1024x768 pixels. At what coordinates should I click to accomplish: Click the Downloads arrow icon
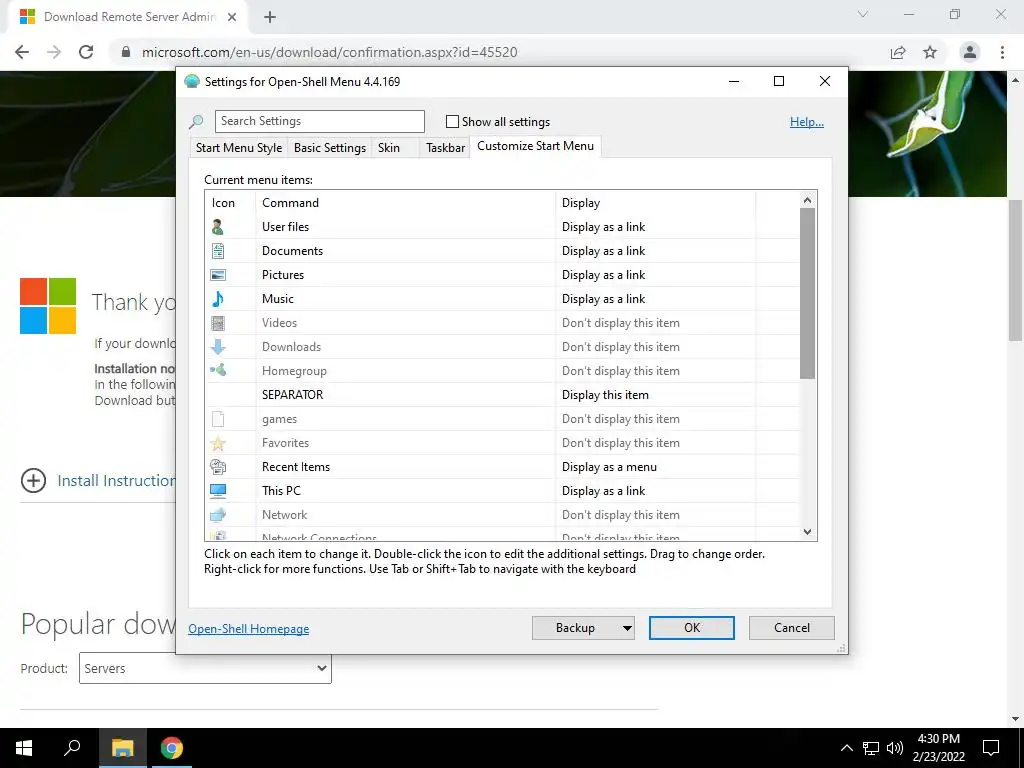[x=218, y=347]
